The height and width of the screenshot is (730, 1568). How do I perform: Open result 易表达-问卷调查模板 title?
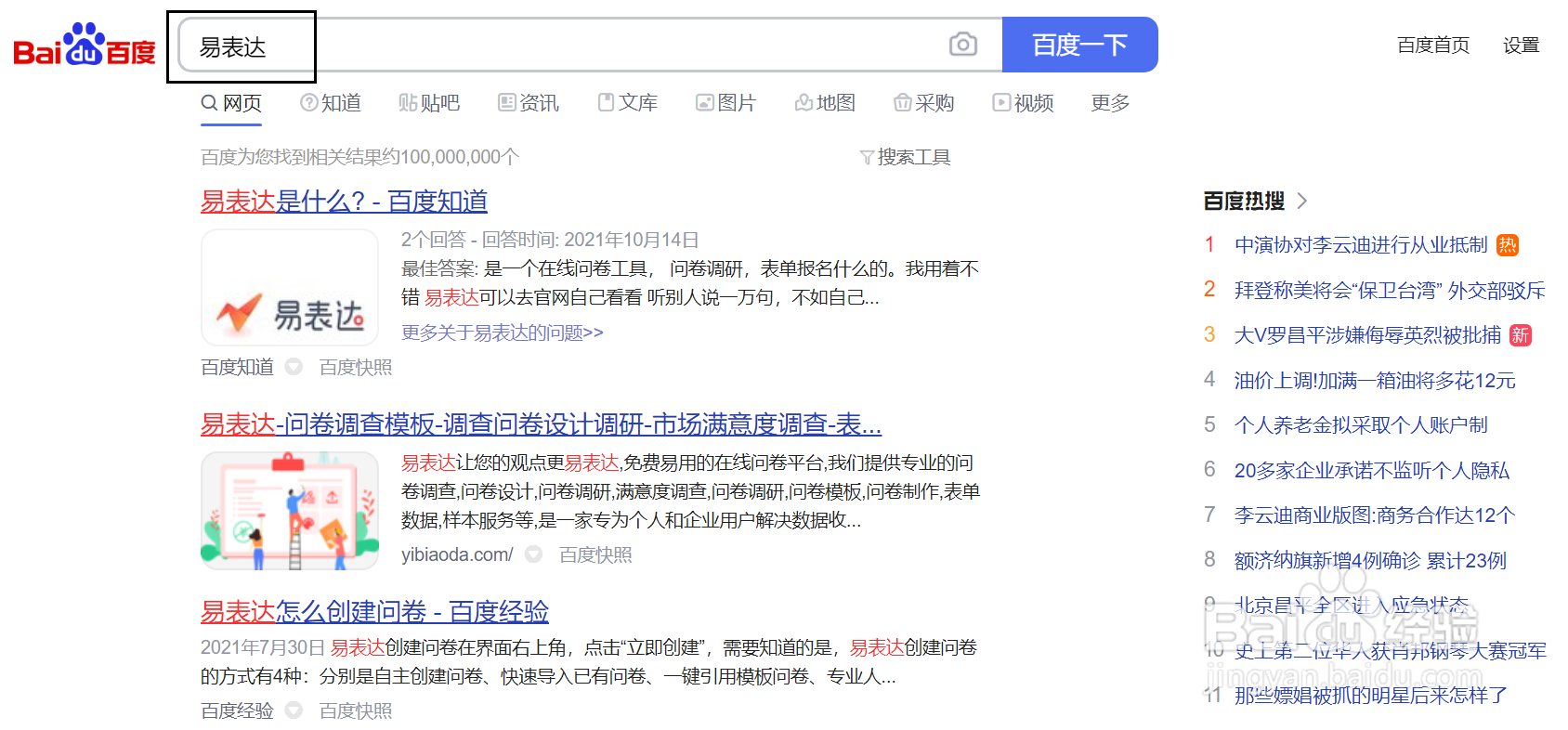tap(541, 424)
